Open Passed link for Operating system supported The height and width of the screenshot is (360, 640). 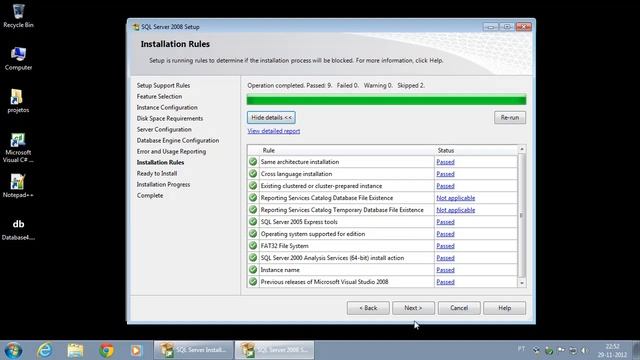point(445,234)
